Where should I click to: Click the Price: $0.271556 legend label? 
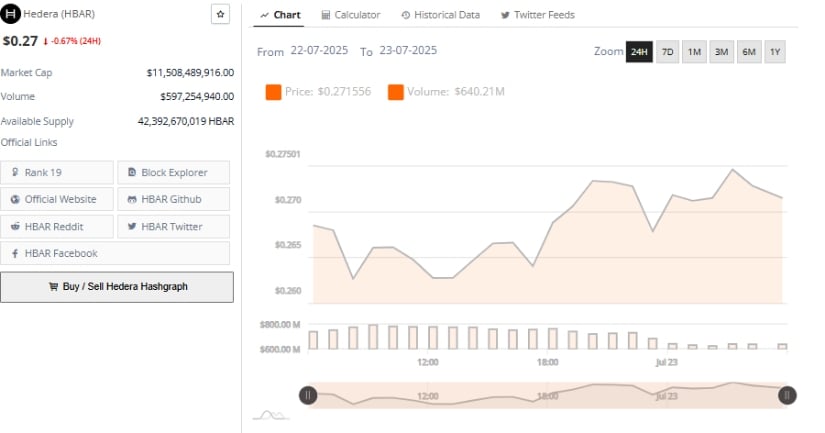pyautogui.click(x=328, y=92)
